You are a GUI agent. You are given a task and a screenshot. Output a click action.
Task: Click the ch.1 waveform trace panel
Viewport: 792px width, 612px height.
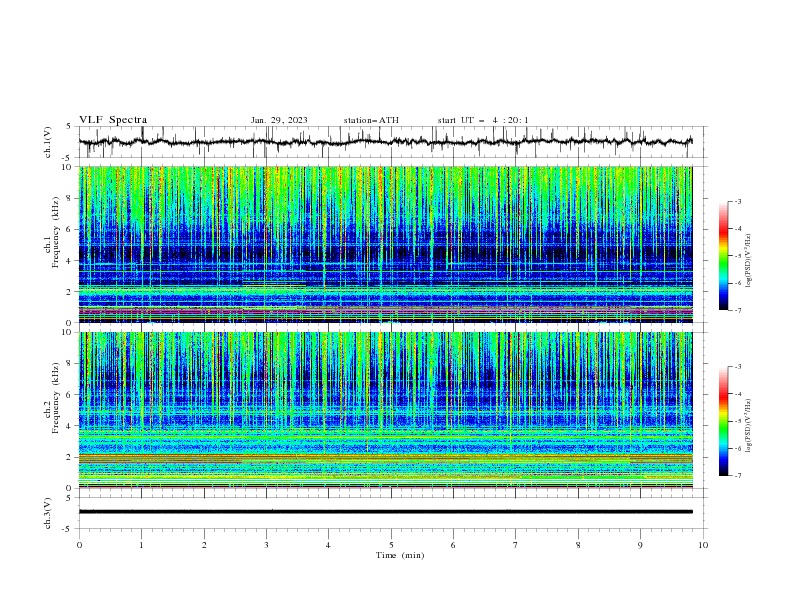[x=392, y=142]
